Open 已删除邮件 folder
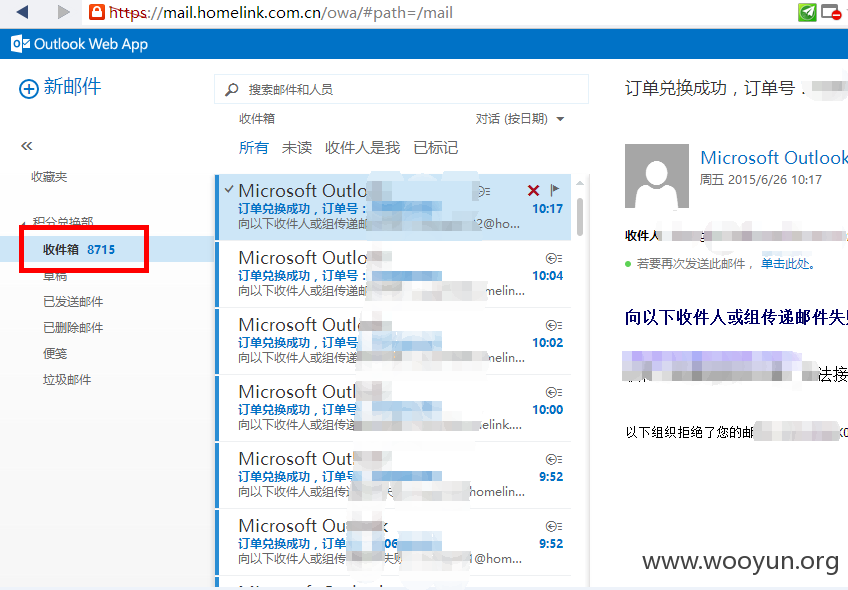Image resolution: width=848 pixels, height=590 pixels. (73, 328)
